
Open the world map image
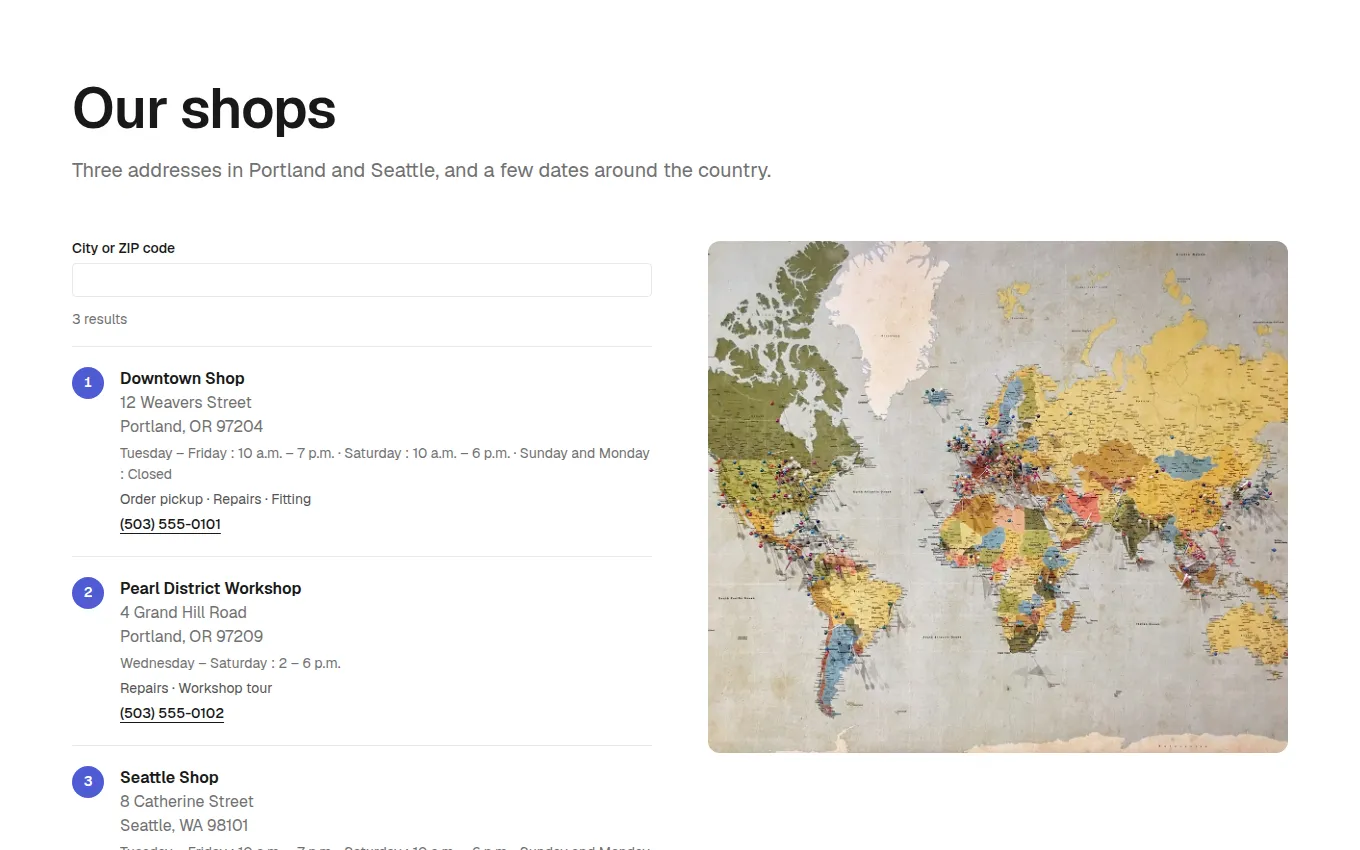point(998,497)
